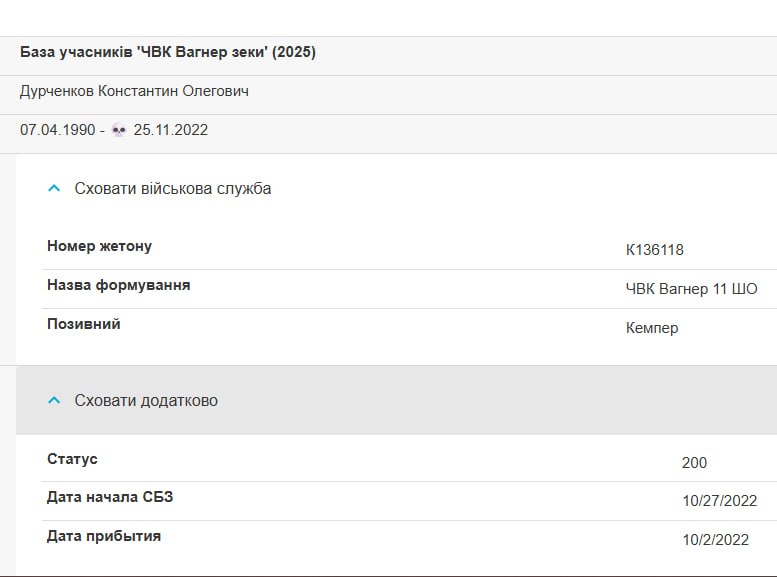The image size is (777, 577).
Task: Select token number 'К136118'
Action: pos(655,250)
